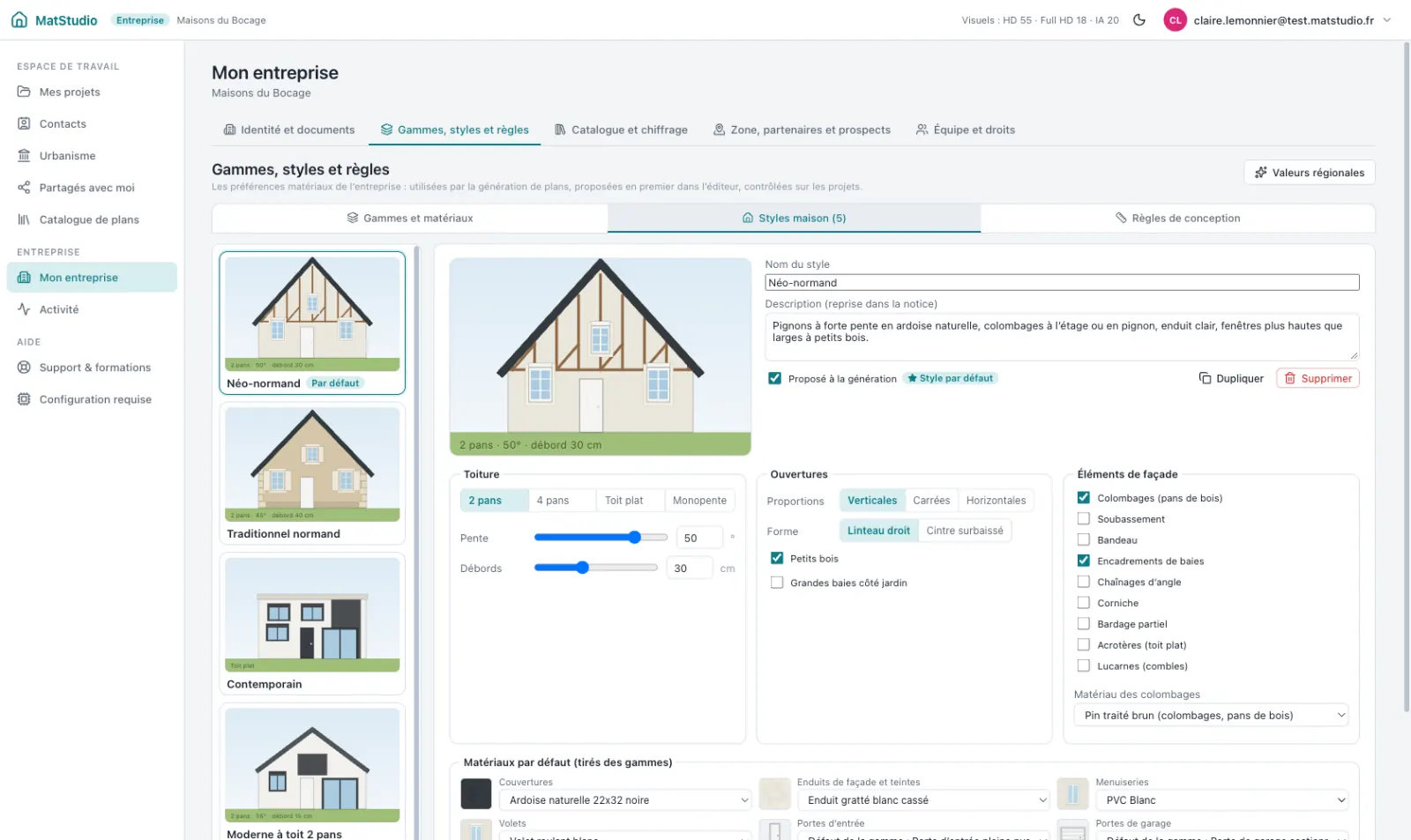Open Urbanisme icon in sidebar
The image size is (1411, 840).
click(x=24, y=155)
